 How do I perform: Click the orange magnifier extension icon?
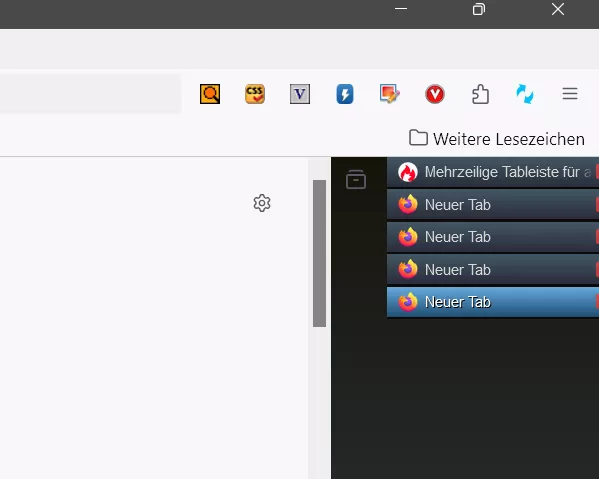point(210,94)
